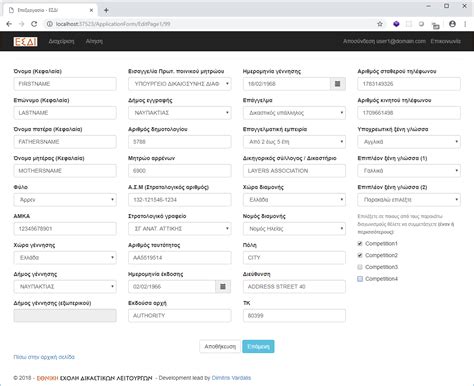This screenshot has height=386, width=474.
Task: Click the Αποθήκευση button
Action: [220, 346]
